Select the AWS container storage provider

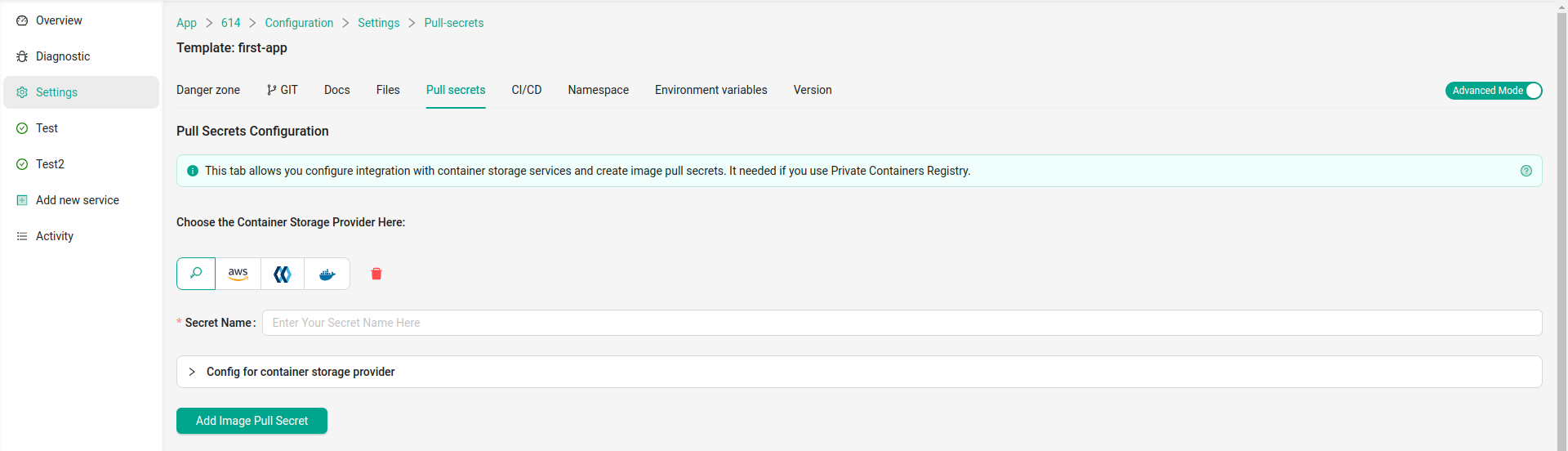pyautogui.click(x=238, y=274)
